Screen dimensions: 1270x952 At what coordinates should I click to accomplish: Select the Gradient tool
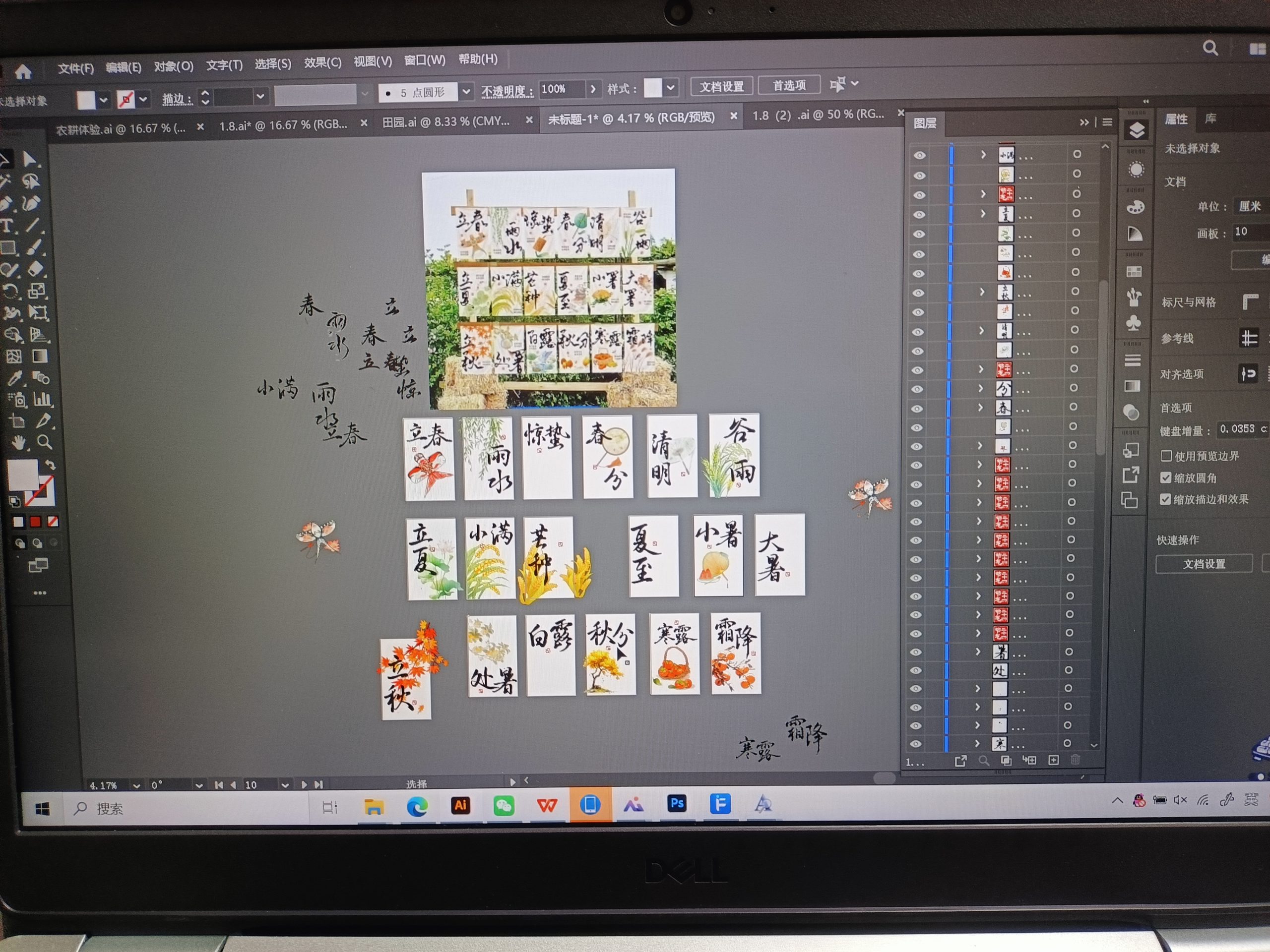pos(40,357)
